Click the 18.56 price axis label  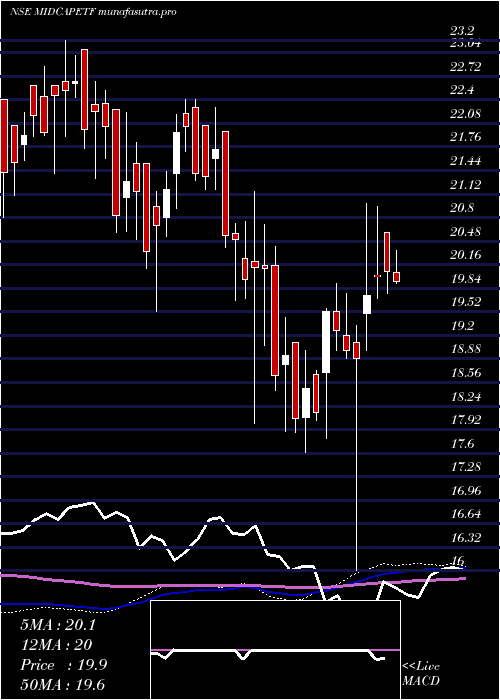pos(466,372)
